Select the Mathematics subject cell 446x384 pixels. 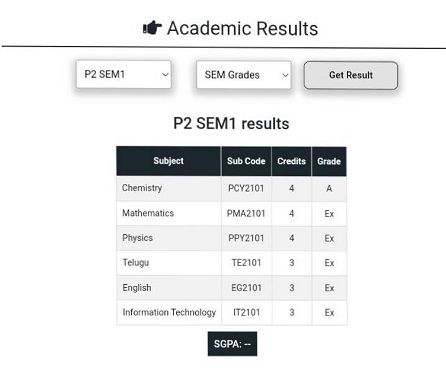click(x=169, y=213)
